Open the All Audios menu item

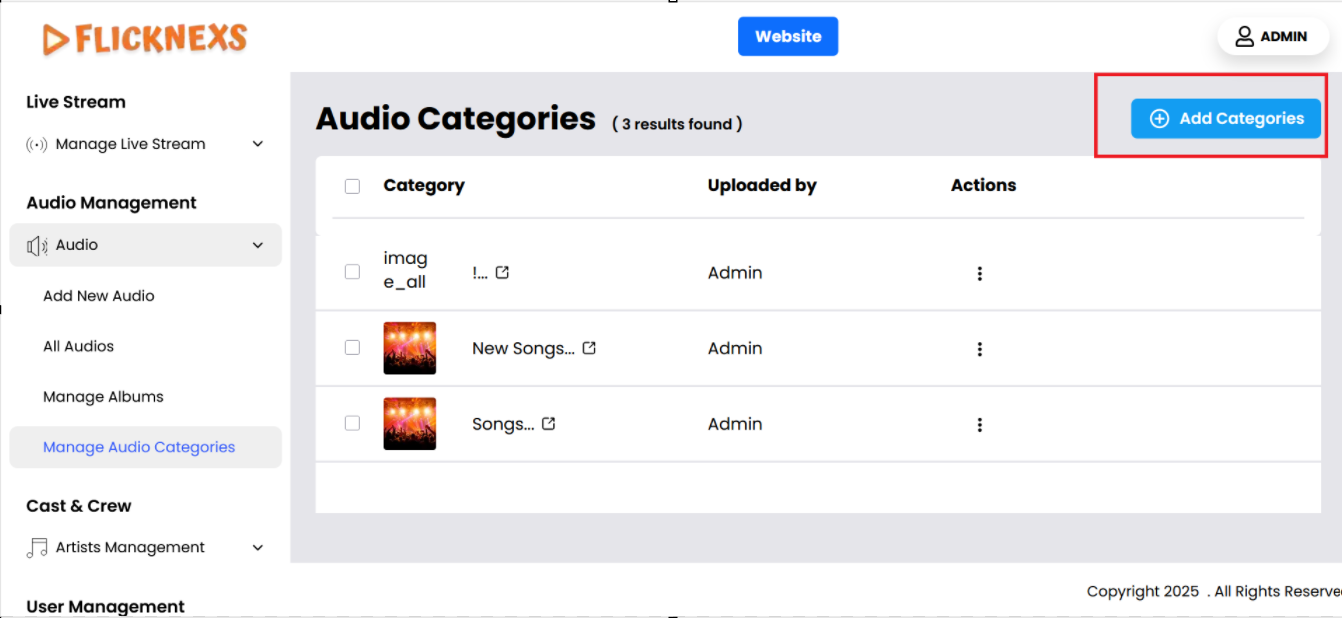[x=79, y=346]
